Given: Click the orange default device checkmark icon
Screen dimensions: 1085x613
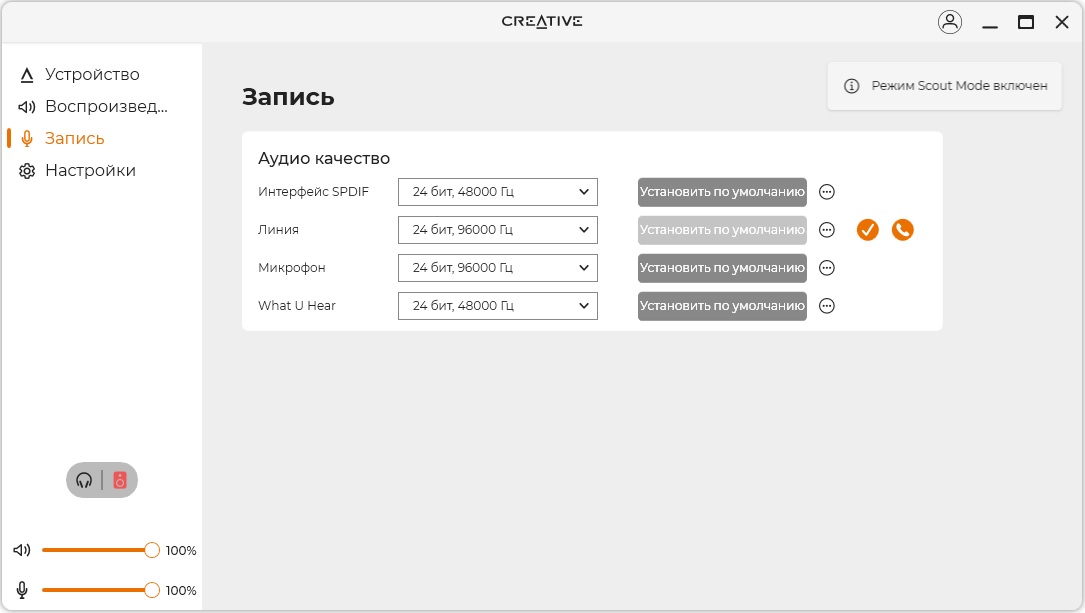Looking at the screenshot, I should (x=867, y=230).
